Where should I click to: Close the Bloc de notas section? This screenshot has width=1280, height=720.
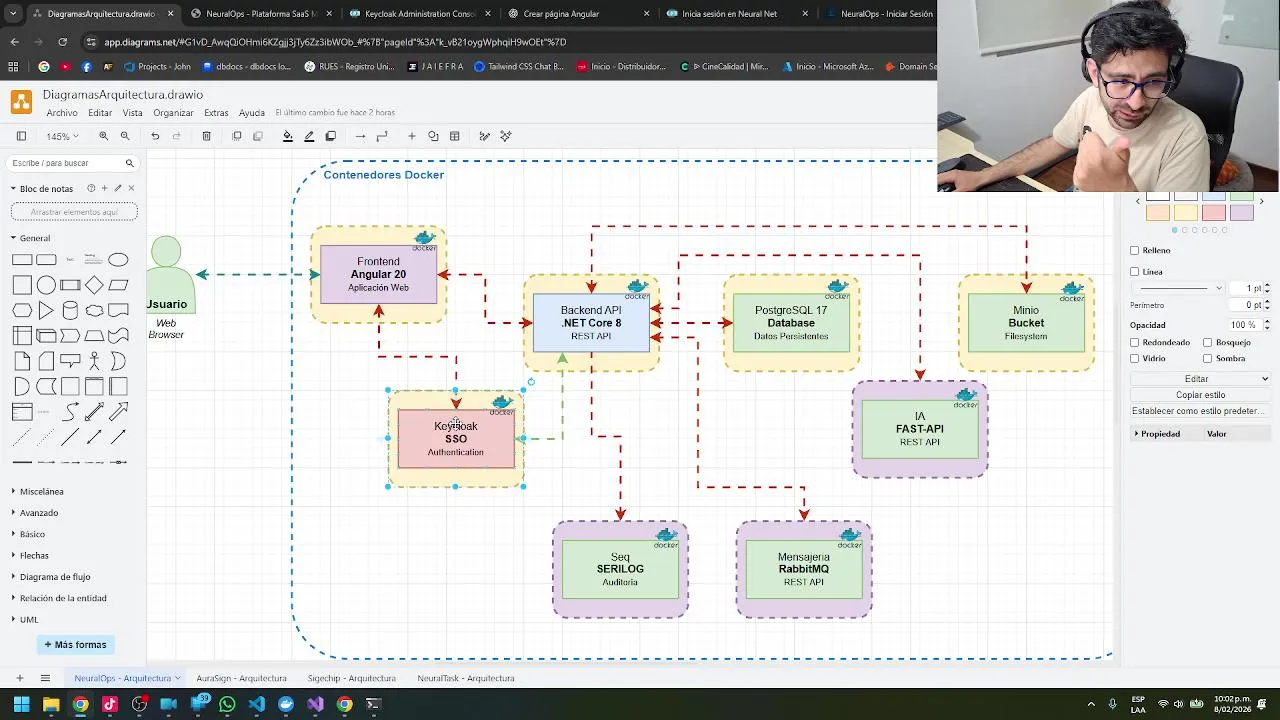(x=131, y=188)
